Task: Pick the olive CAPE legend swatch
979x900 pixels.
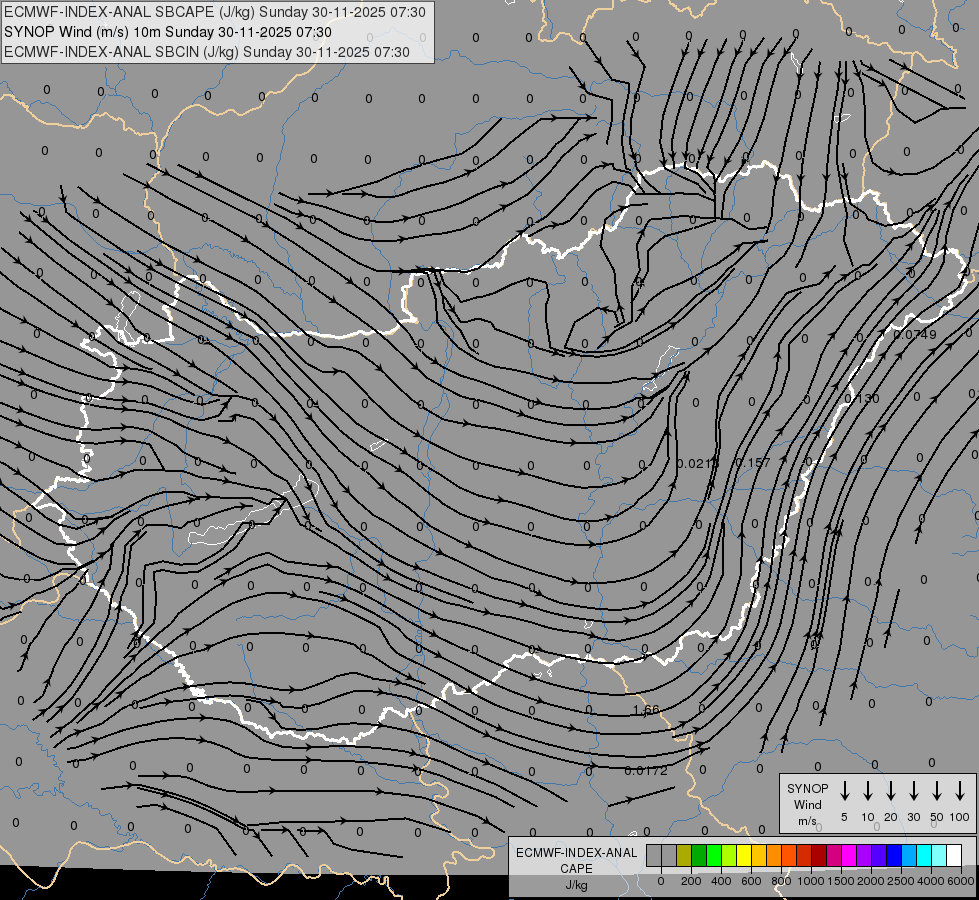Action: (684, 855)
